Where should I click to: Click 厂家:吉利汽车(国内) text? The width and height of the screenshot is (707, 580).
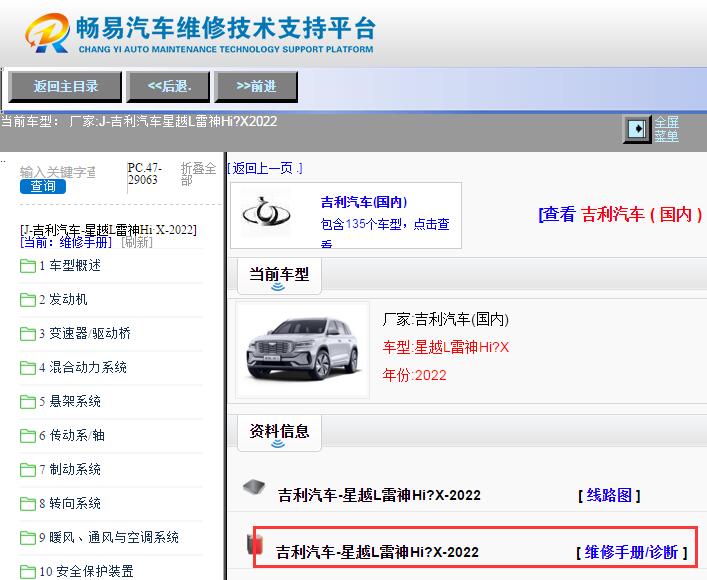coord(445,319)
